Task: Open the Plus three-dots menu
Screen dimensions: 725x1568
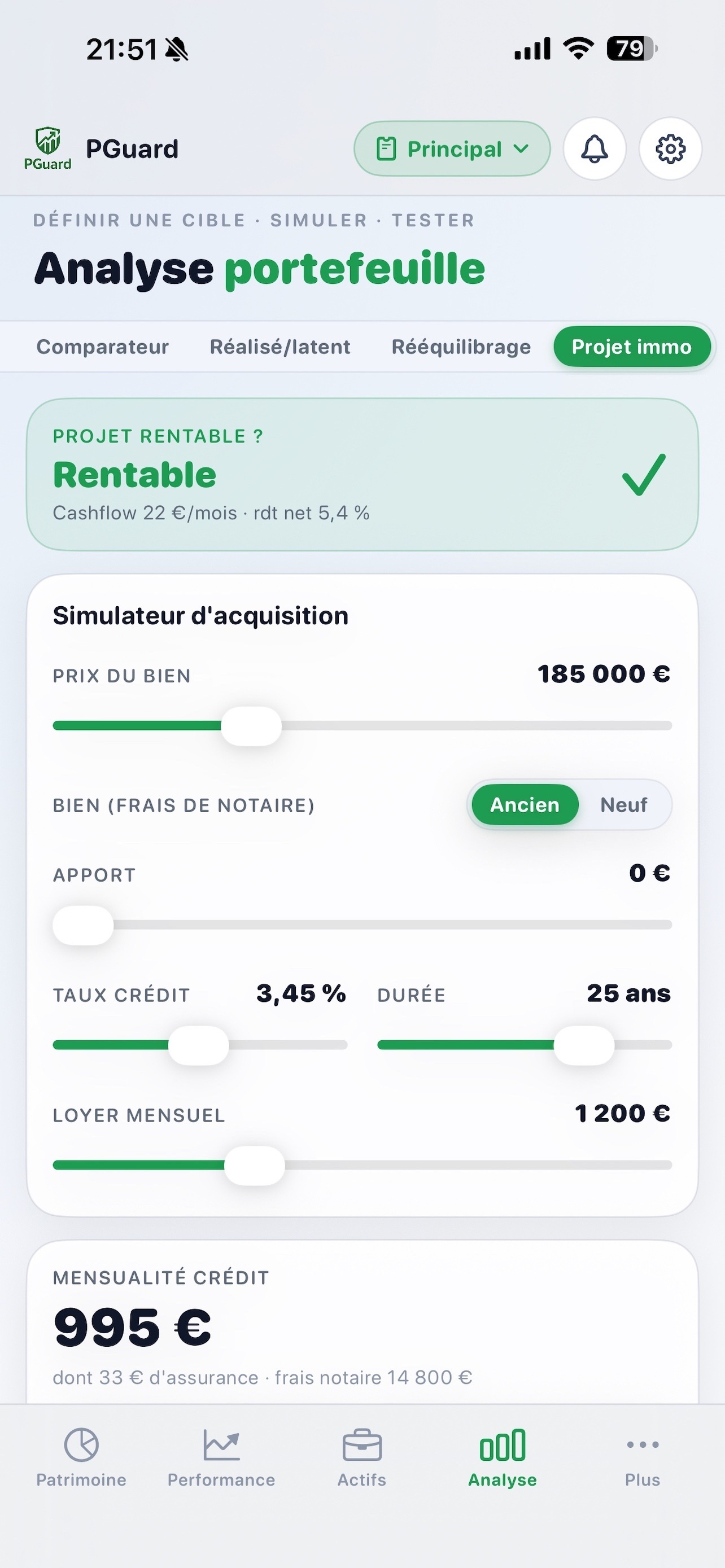Action: [x=643, y=1444]
